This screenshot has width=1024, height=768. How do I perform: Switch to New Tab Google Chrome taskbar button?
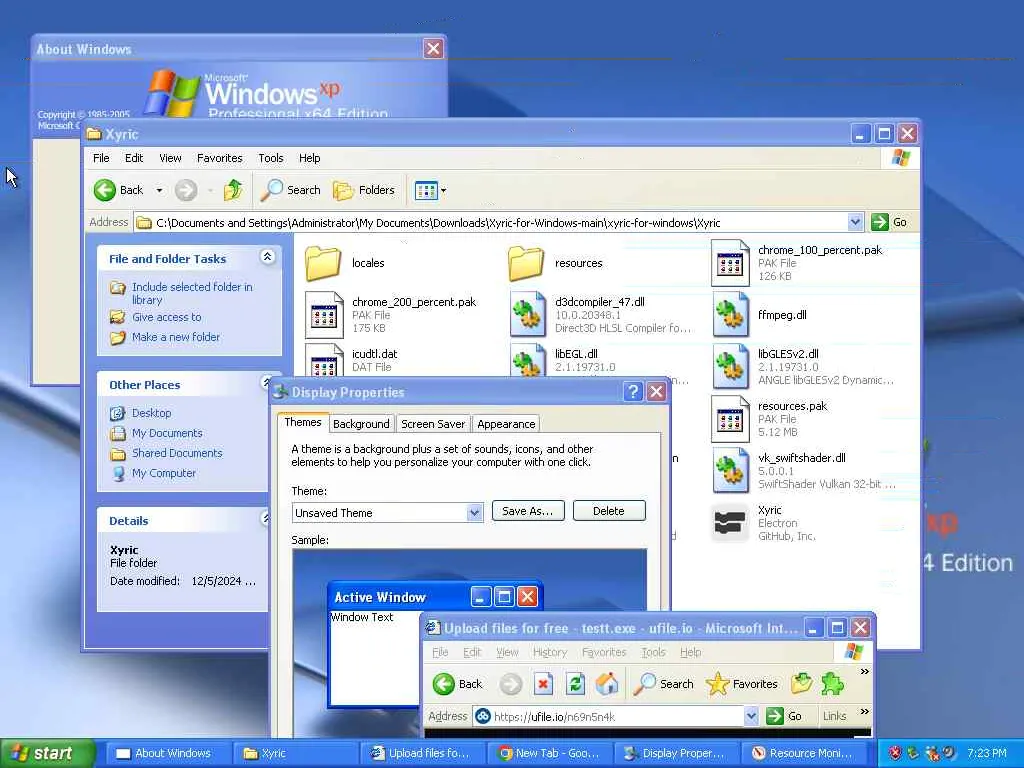552,754
